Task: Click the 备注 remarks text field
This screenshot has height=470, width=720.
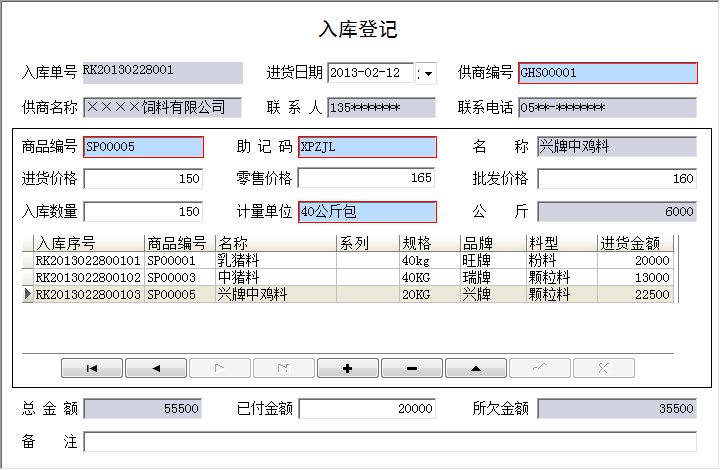Action: point(390,442)
